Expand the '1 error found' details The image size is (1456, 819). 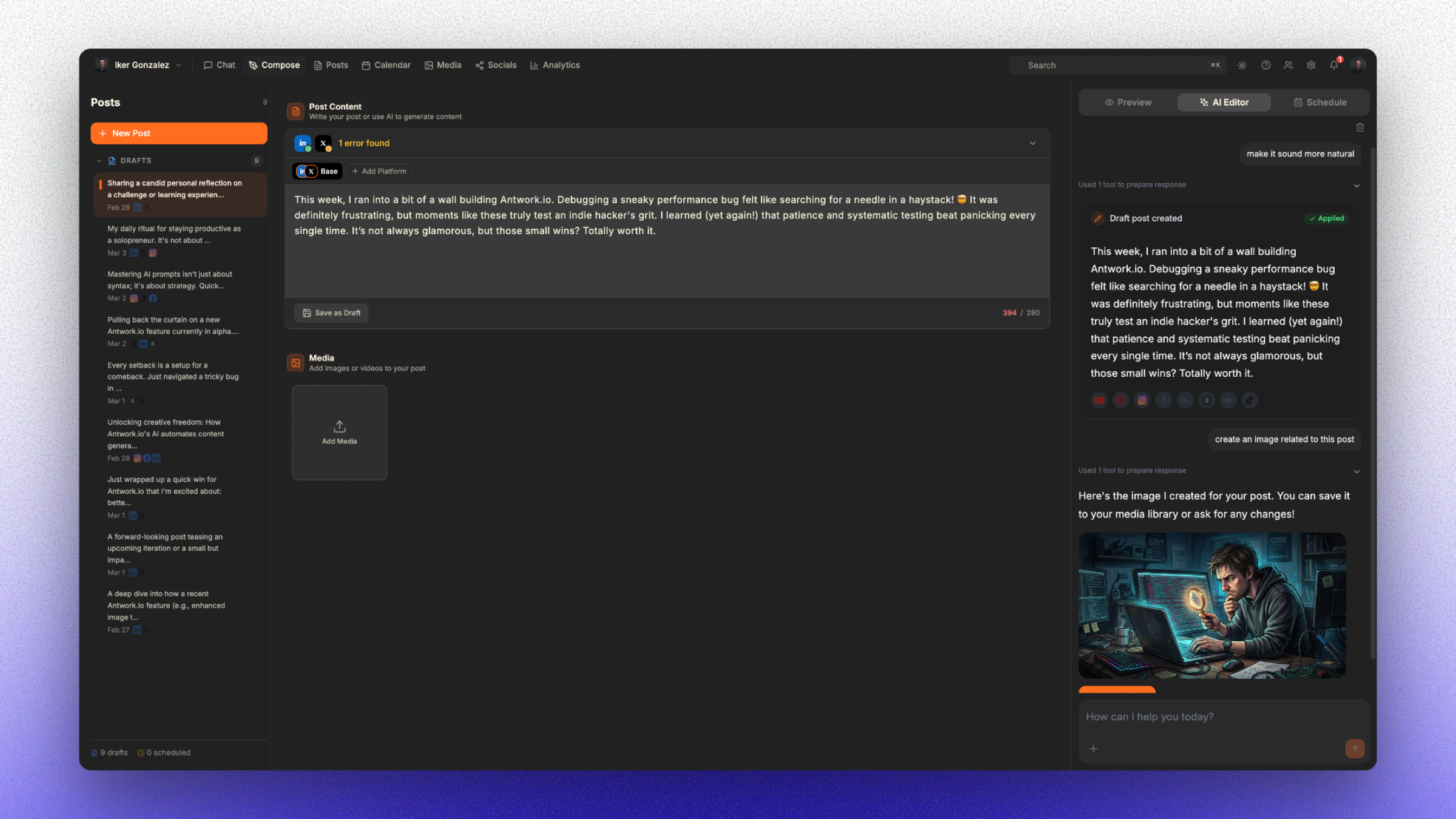pyautogui.click(x=1033, y=143)
